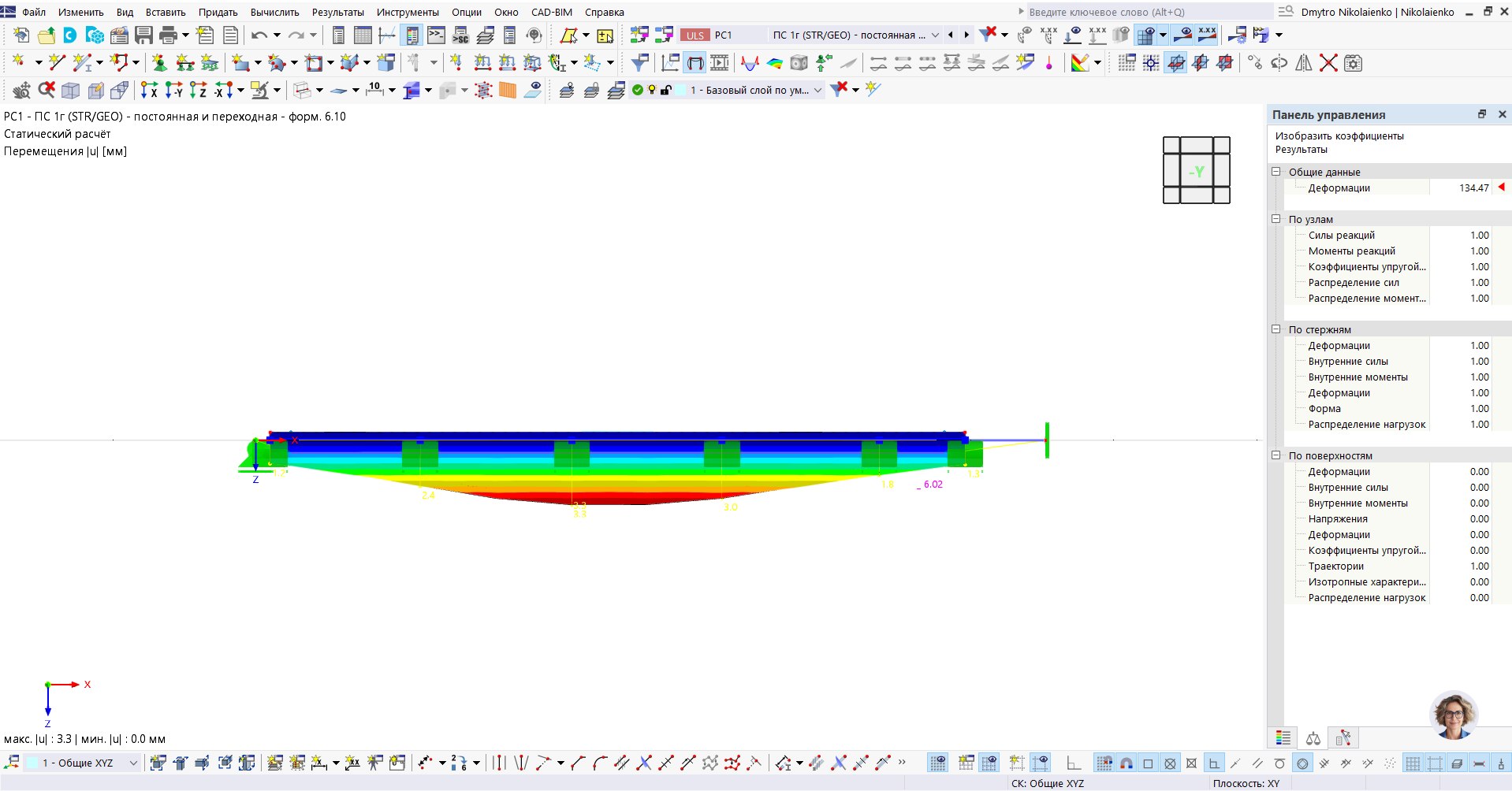
Task: Toggle the layer lock icon
Action: pos(665,90)
